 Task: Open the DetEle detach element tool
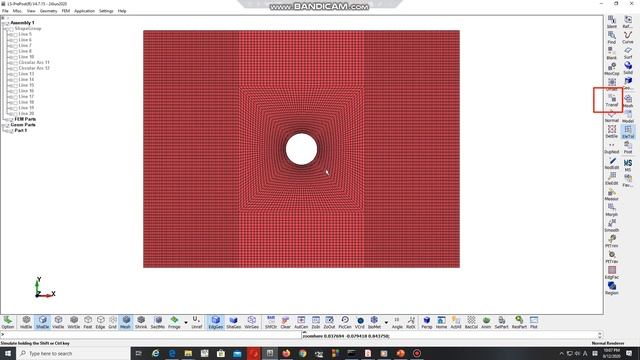click(611, 132)
